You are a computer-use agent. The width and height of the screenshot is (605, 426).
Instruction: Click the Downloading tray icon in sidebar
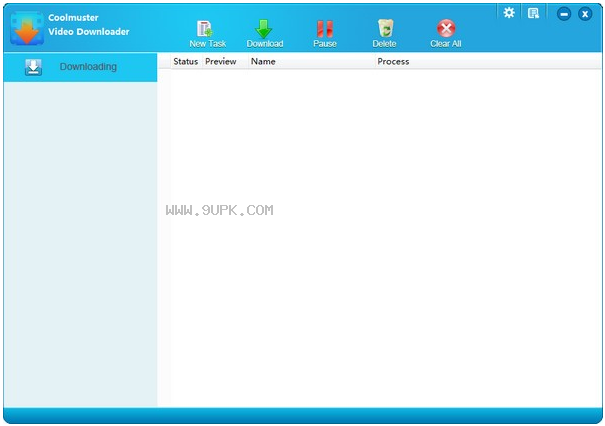click(x=34, y=67)
